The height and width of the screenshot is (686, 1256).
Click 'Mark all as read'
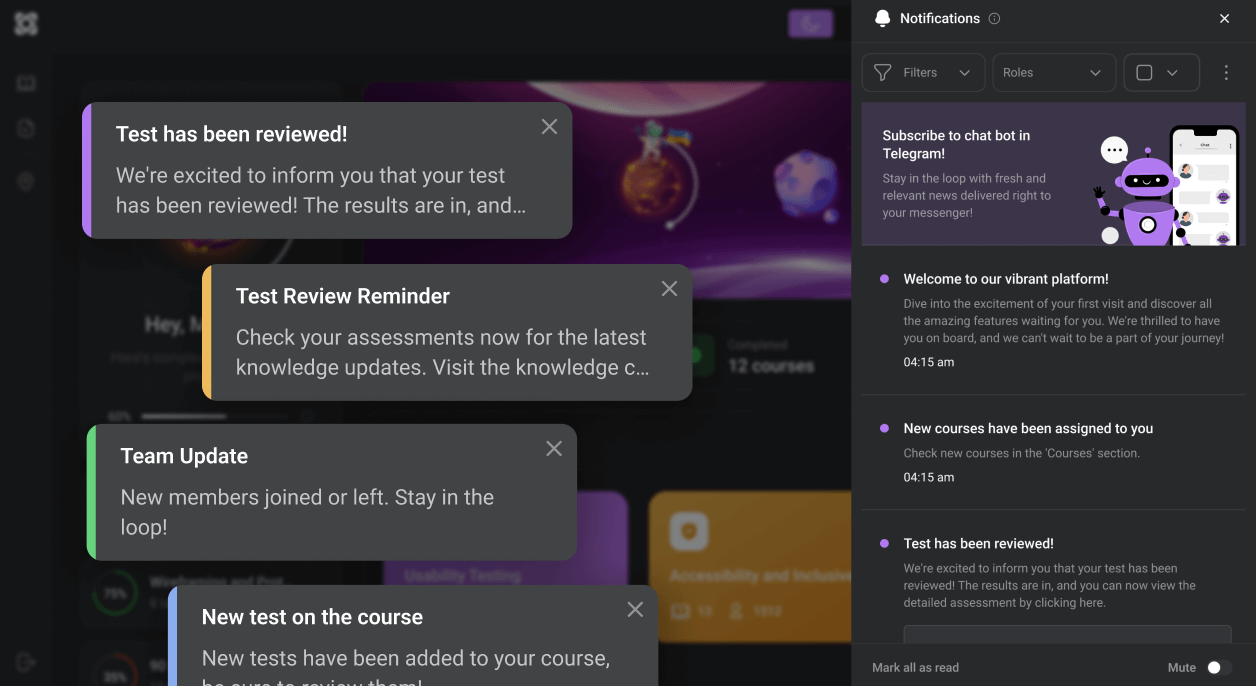pyautogui.click(x=915, y=667)
